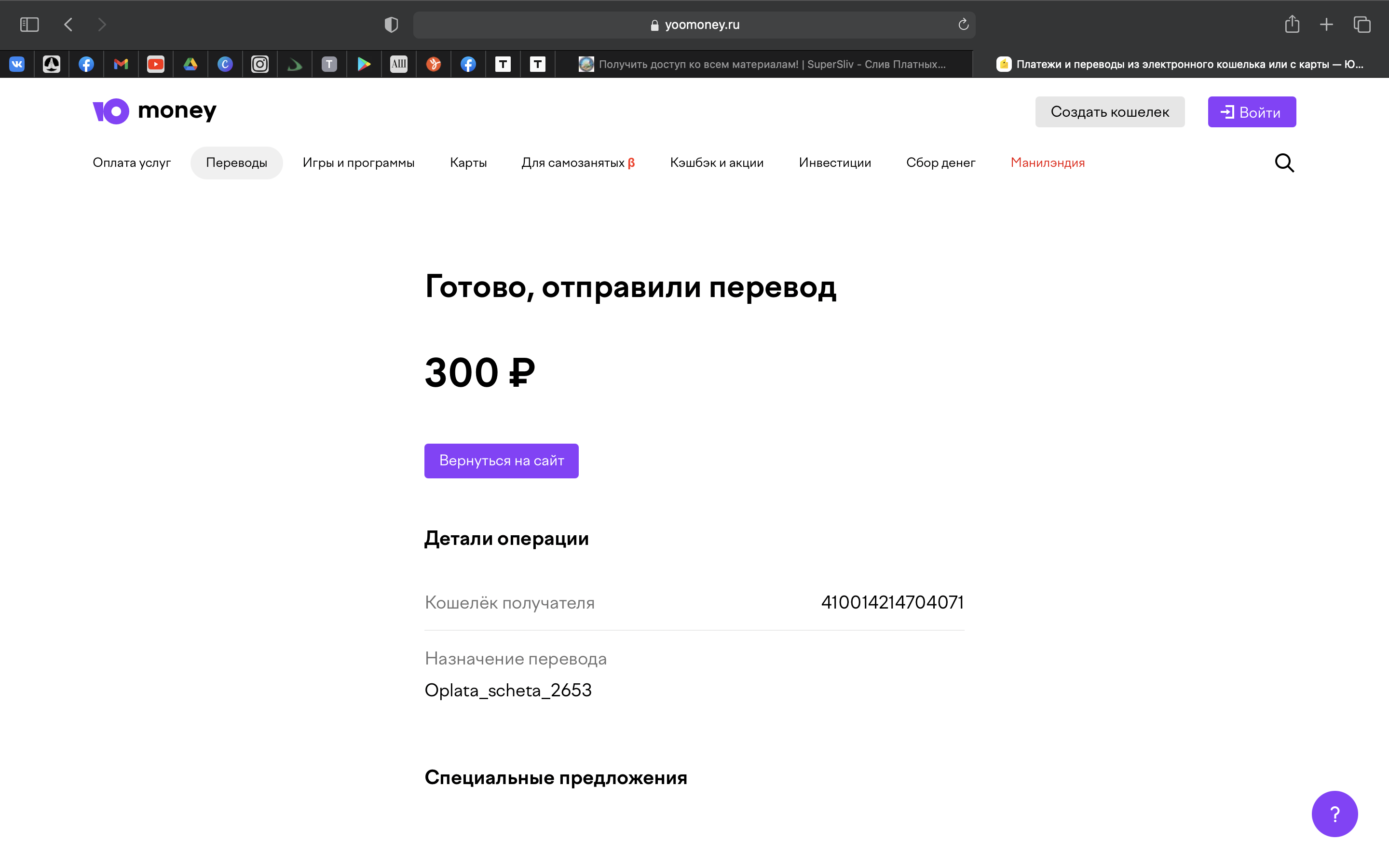The height and width of the screenshot is (868, 1389).
Task: Click the Войти login button
Action: (1252, 112)
